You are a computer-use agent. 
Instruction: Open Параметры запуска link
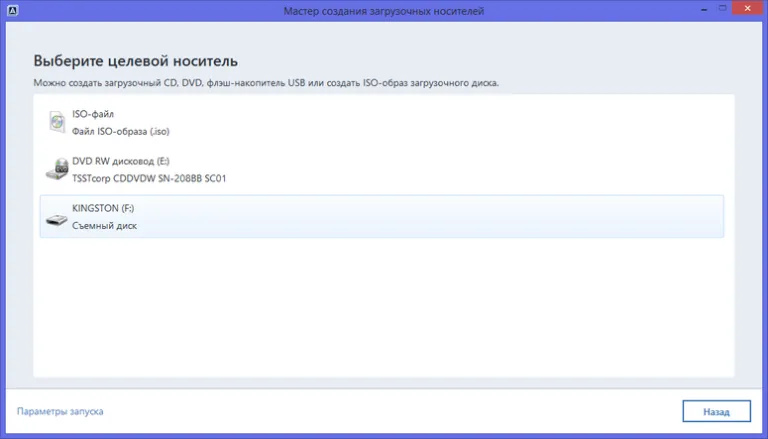(x=60, y=411)
